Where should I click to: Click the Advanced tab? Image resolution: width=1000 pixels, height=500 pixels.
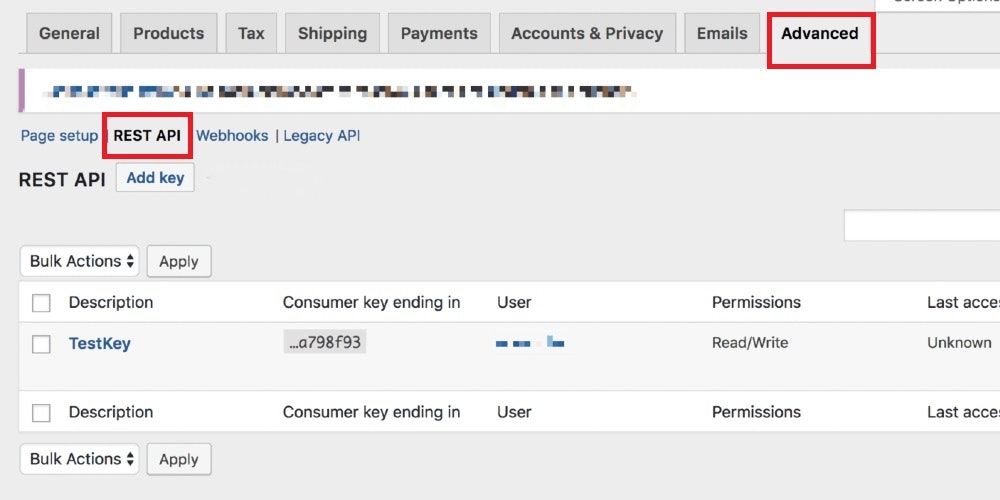(x=820, y=34)
